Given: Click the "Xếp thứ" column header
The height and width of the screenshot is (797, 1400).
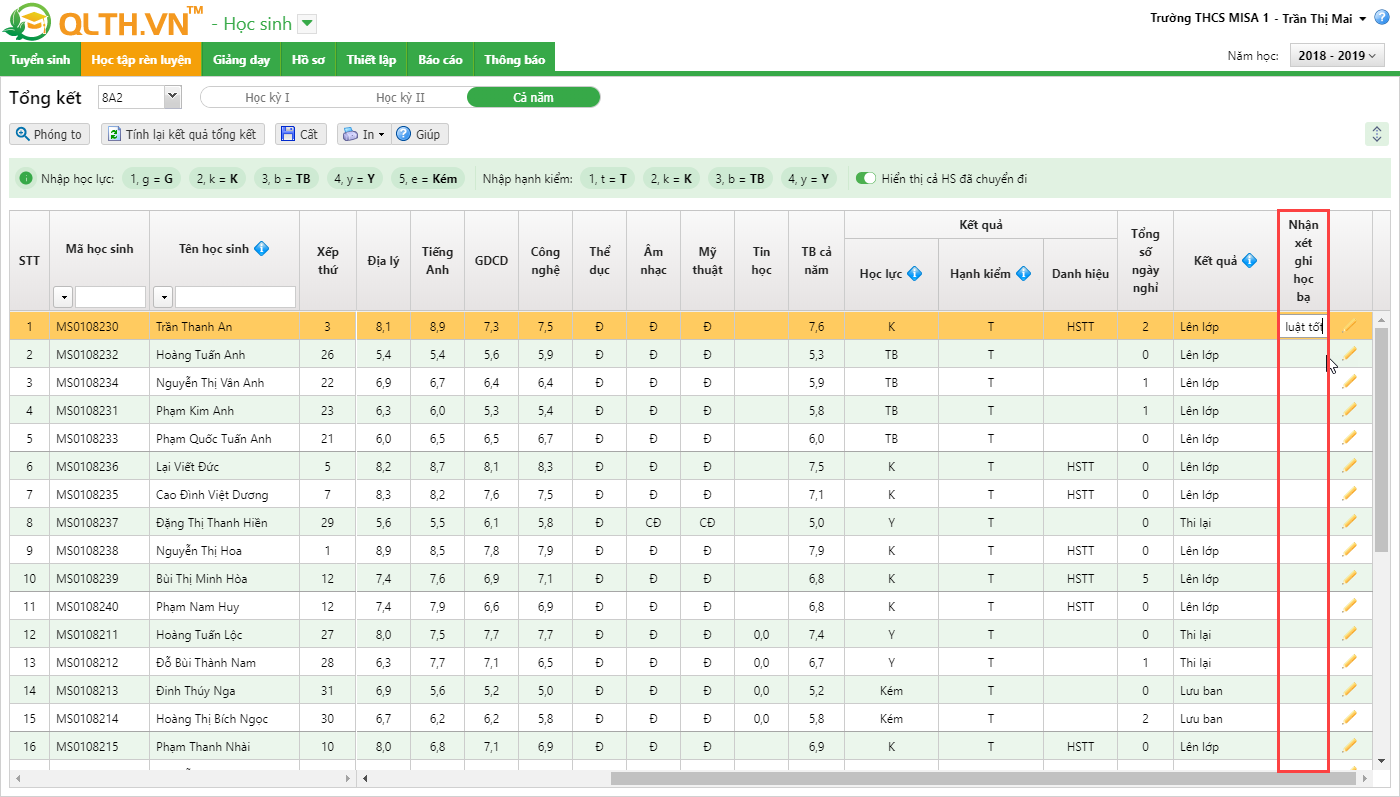Looking at the screenshot, I should coord(328,261).
